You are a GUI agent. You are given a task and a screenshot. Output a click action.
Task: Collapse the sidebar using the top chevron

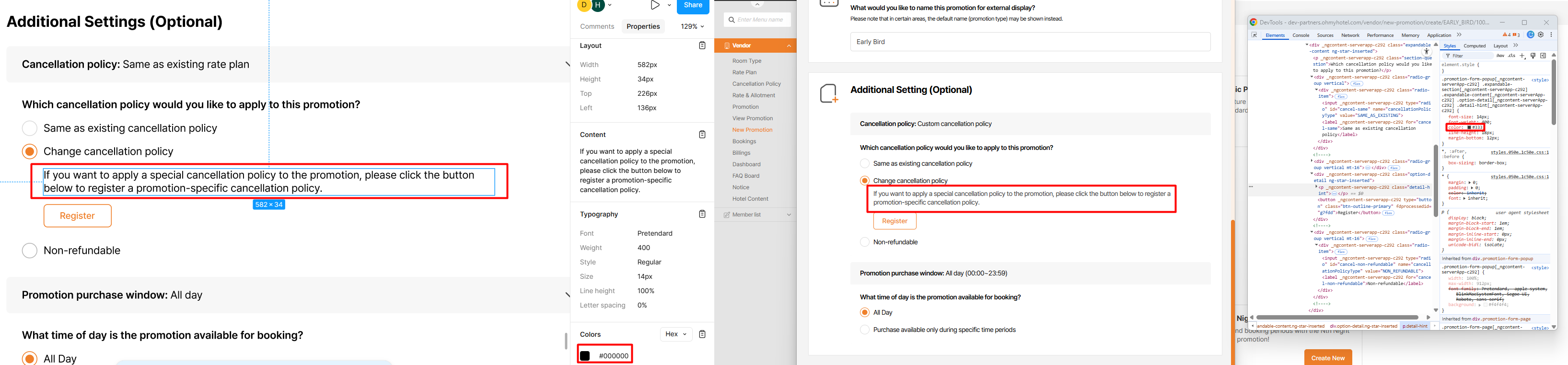[x=757, y=4]
